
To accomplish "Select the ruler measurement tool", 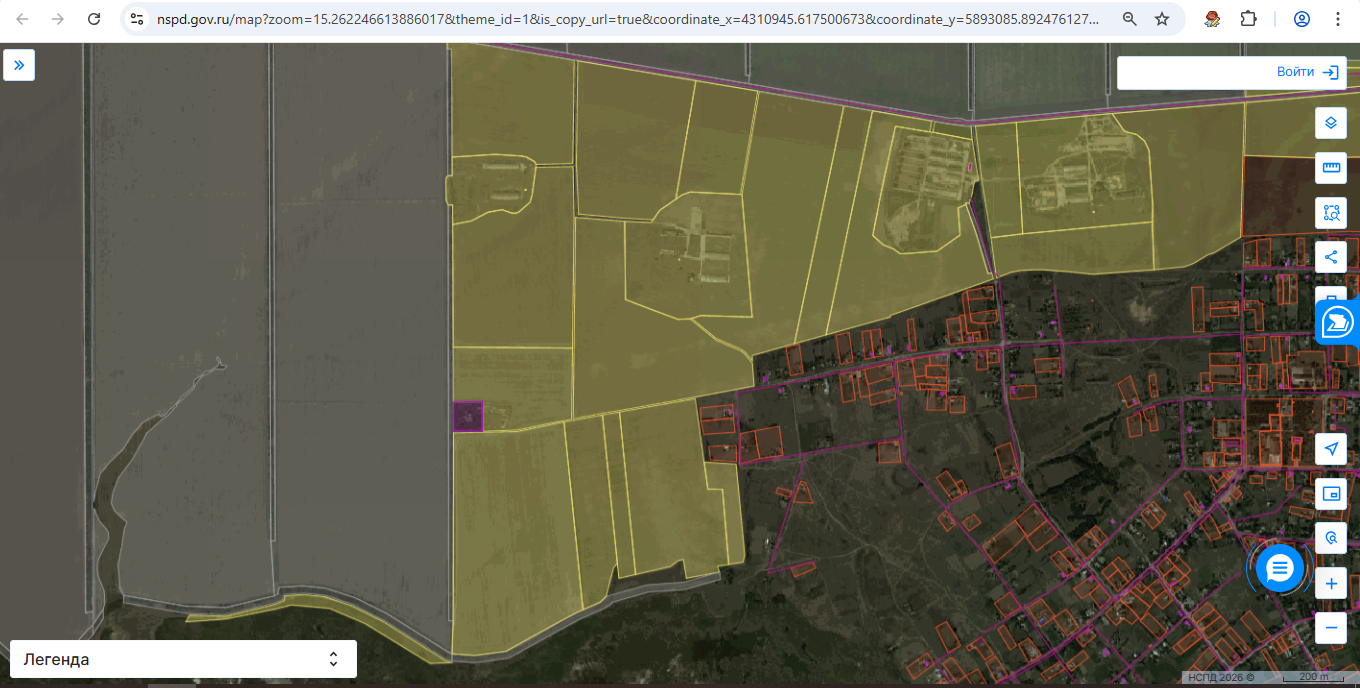I will click(1331, 168).
